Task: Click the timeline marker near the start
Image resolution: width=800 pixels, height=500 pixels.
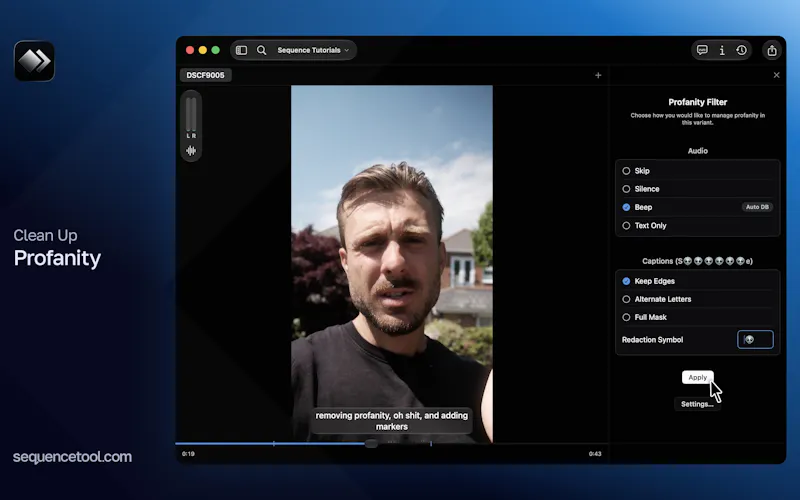Action: [274, 443]
